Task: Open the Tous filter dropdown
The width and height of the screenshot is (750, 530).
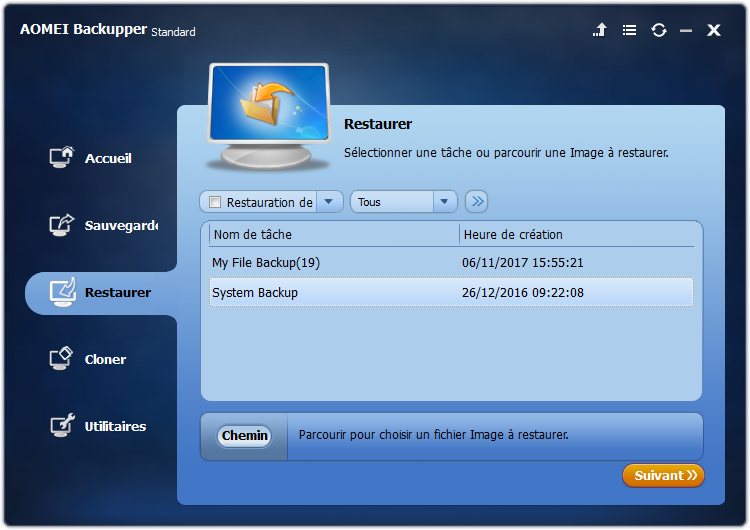Action: [x=404, y=202]
